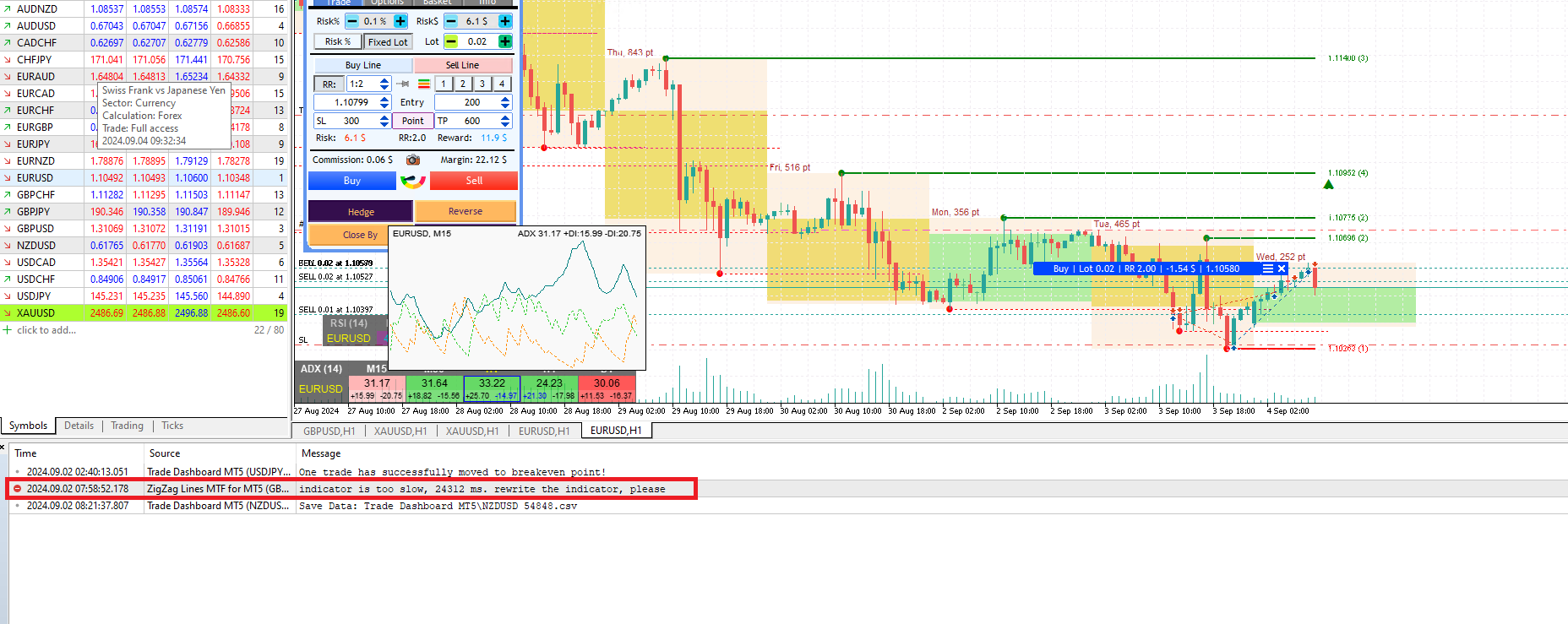The height and width of the screenshot is (624, 1568).
Task: Click the Hedge button
Action: coord(361,212)
